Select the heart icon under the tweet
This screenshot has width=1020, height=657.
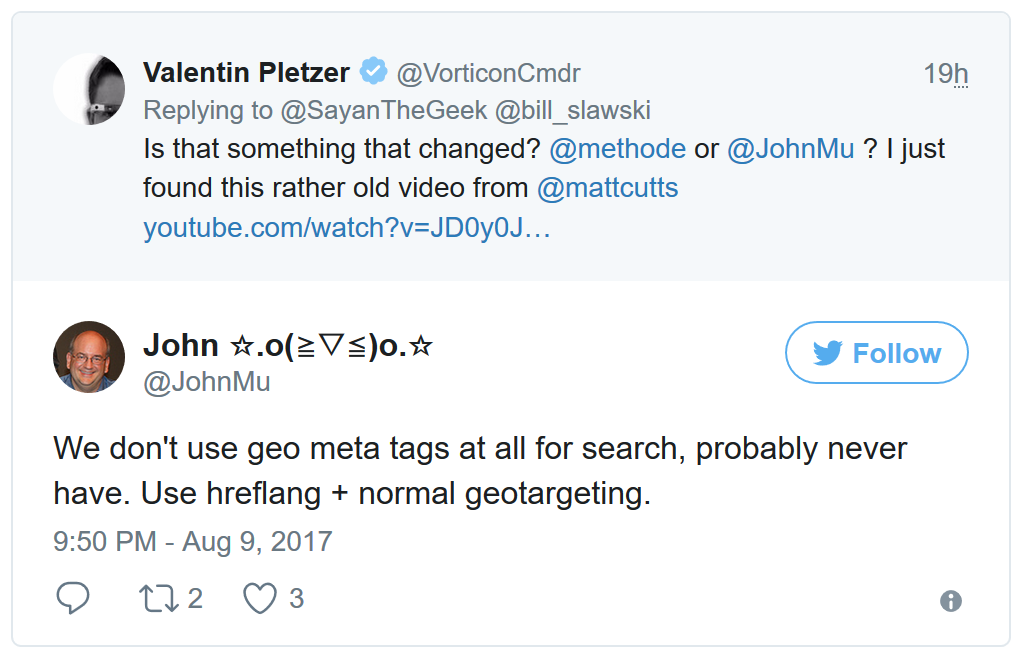[x=260, y=597]
